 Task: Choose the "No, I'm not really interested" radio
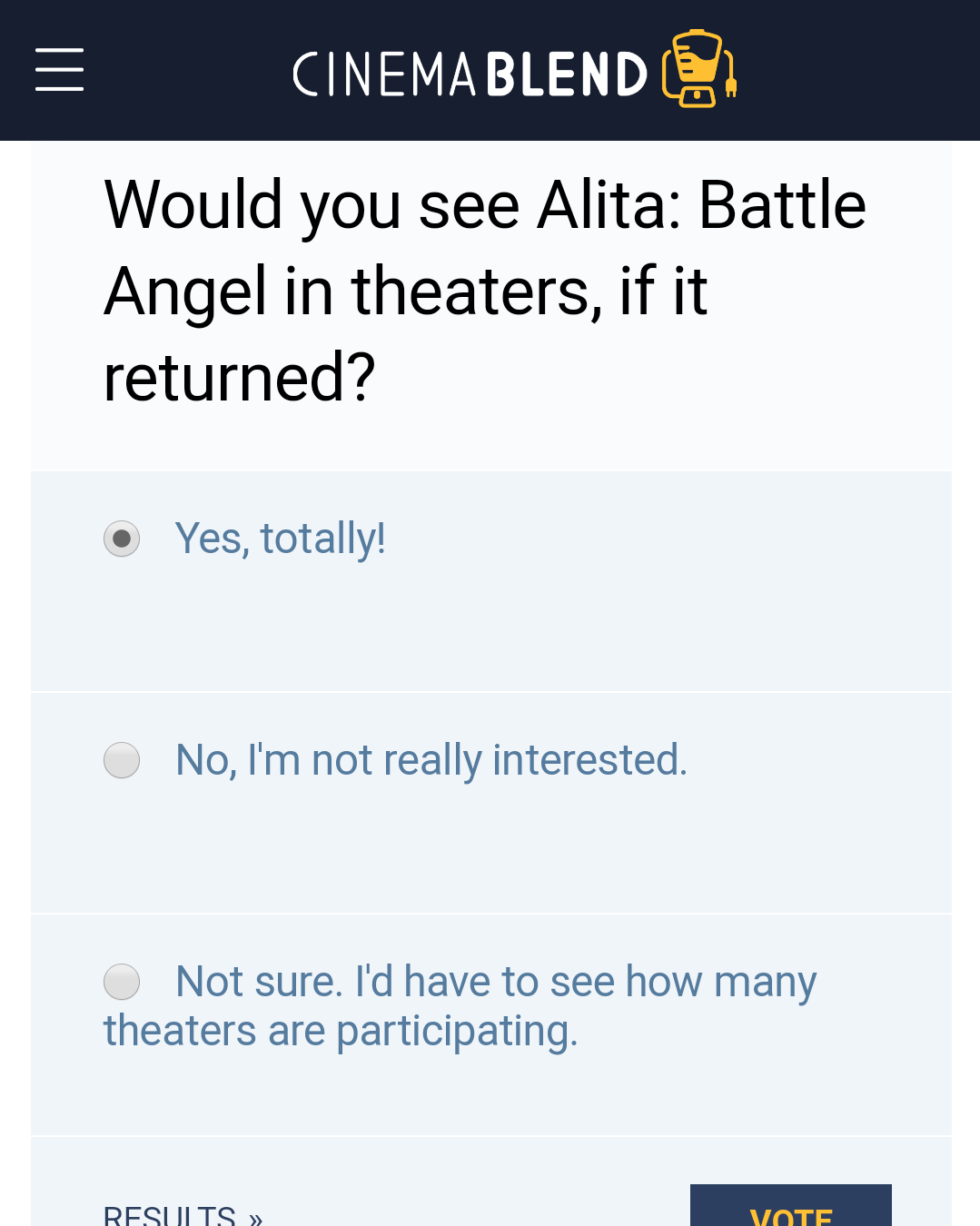122,760
